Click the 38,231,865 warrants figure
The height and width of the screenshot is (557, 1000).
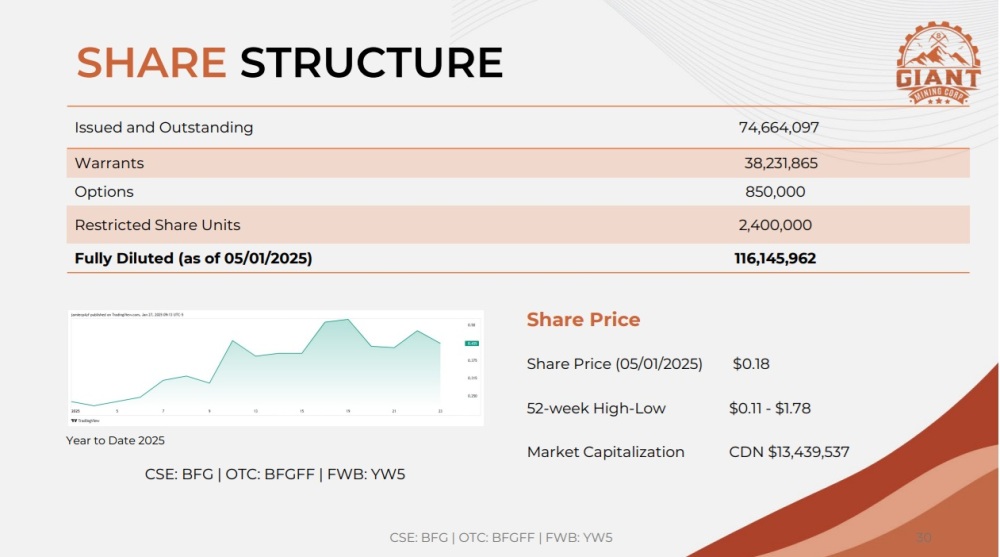(781, 163)
